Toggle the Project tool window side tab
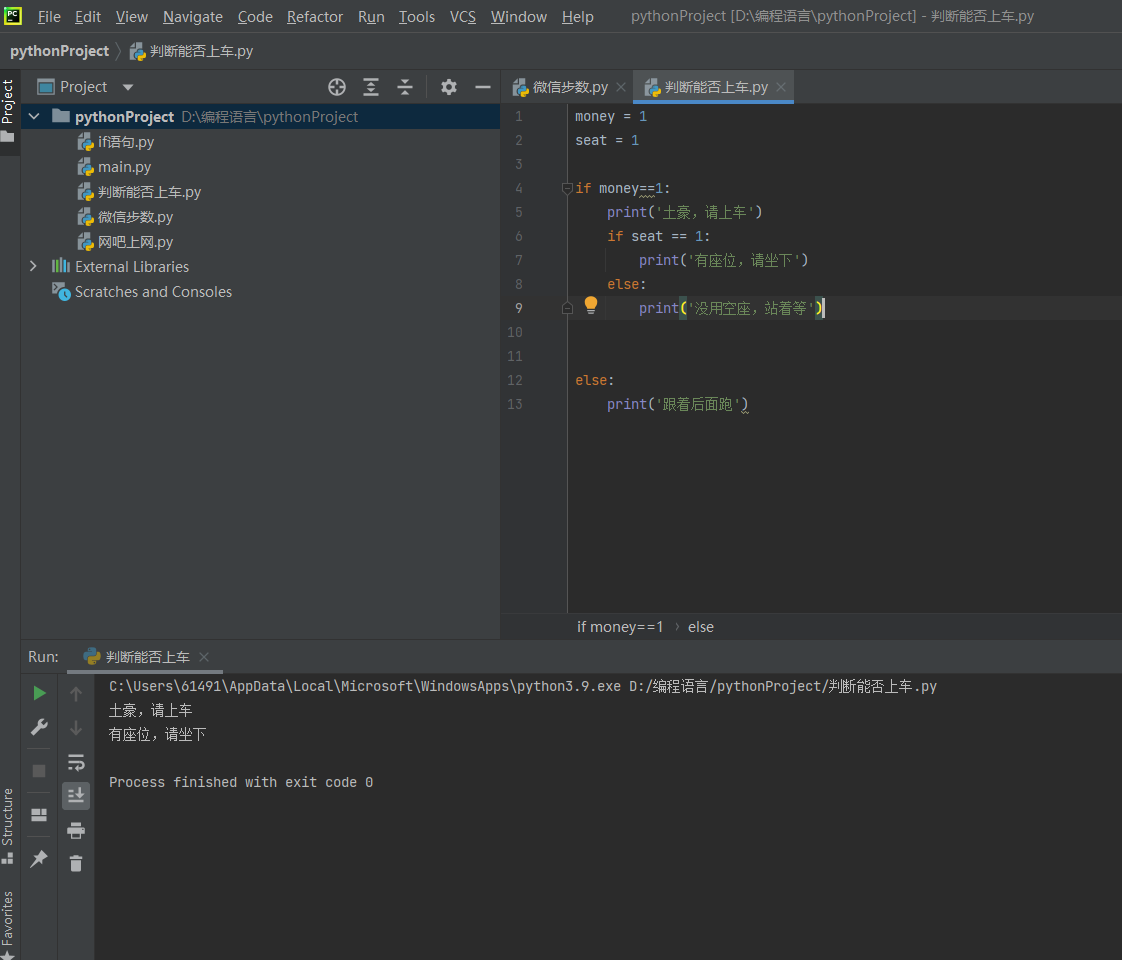The height and width of the screenshot is (960, 1122). click(8, 109)
